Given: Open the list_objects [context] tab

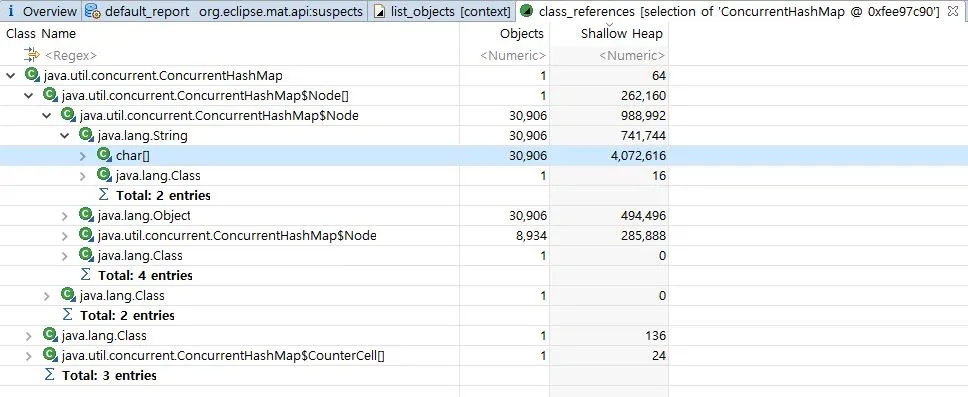Looking at the screenshot, I should click(442, 11).
